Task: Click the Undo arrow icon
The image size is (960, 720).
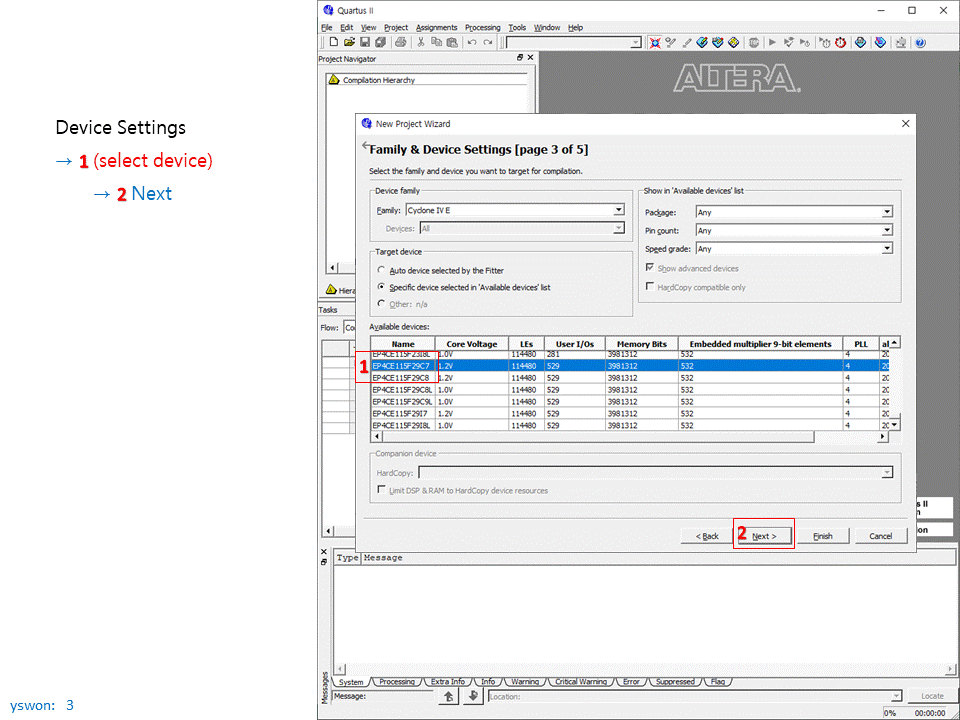Action: pyautogui.click(x=472, y=42)
